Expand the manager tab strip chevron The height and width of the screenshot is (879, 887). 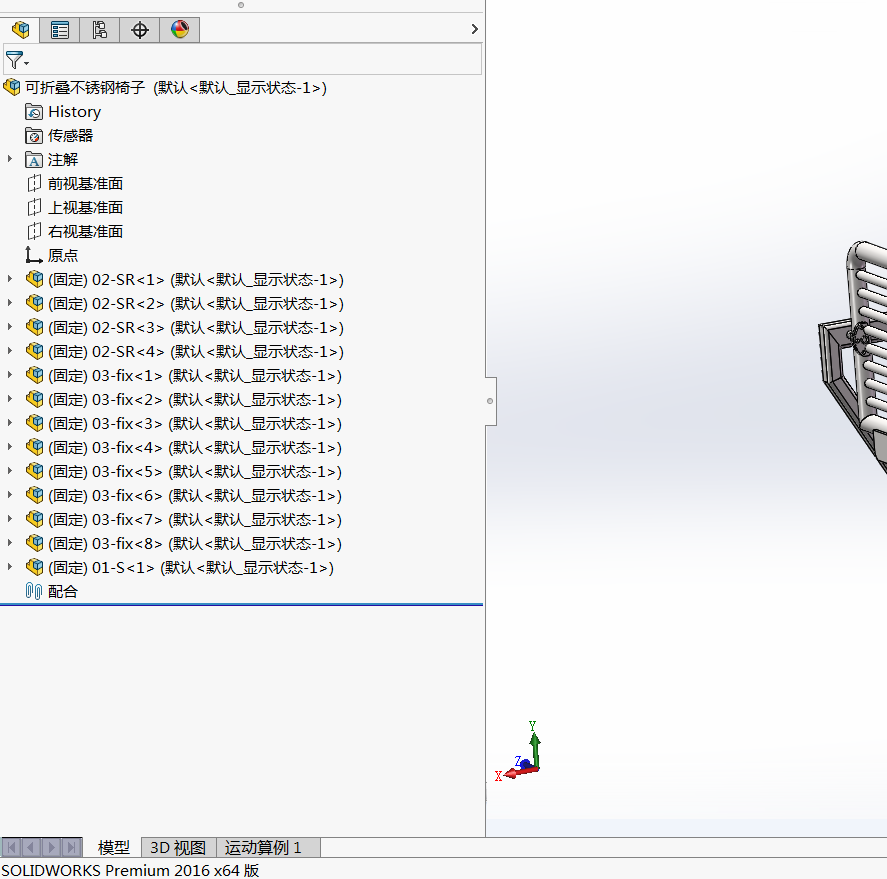click(x=475, y=29)
